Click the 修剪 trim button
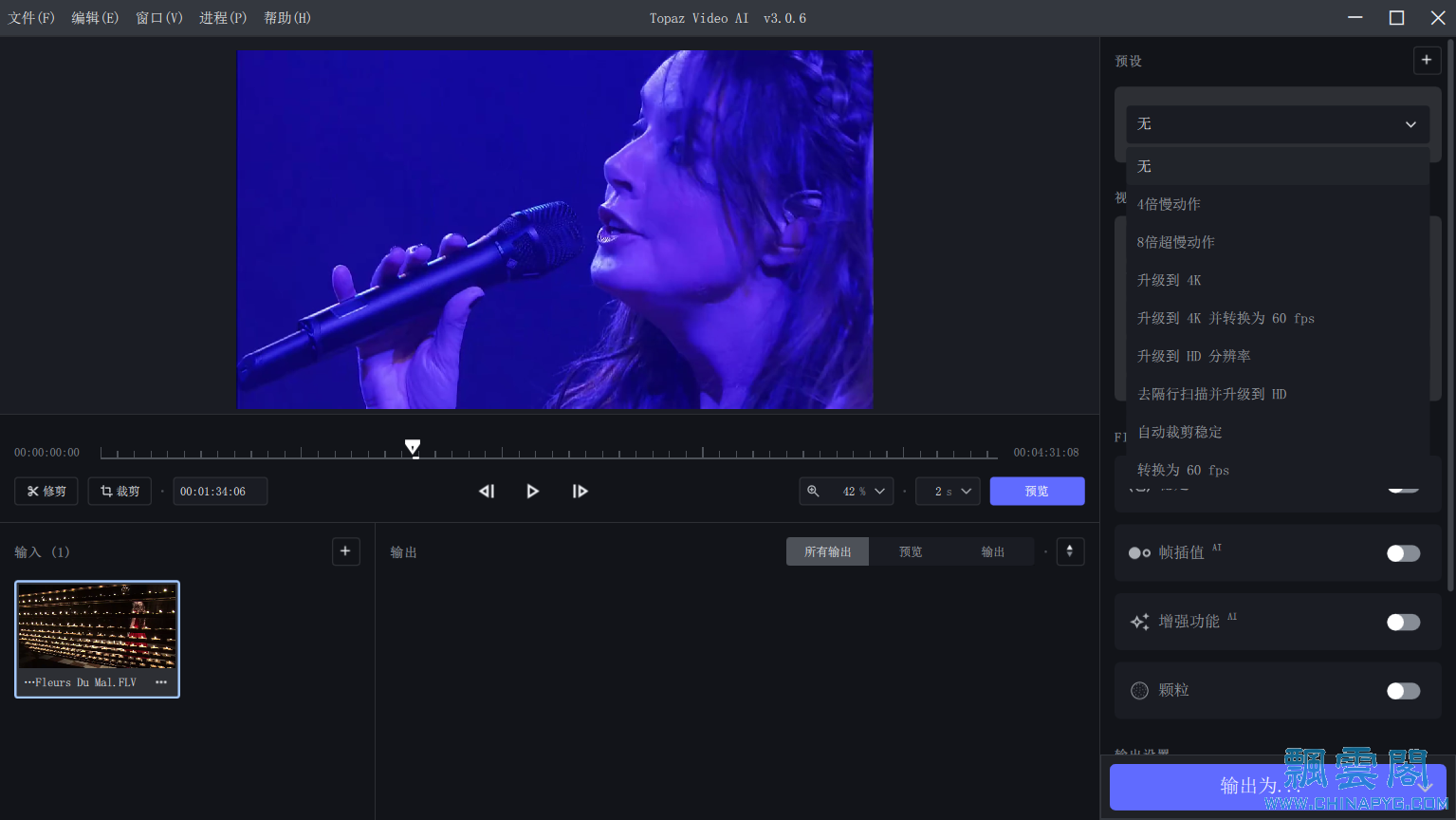The image size is (1456, 820). coord(46,492)
